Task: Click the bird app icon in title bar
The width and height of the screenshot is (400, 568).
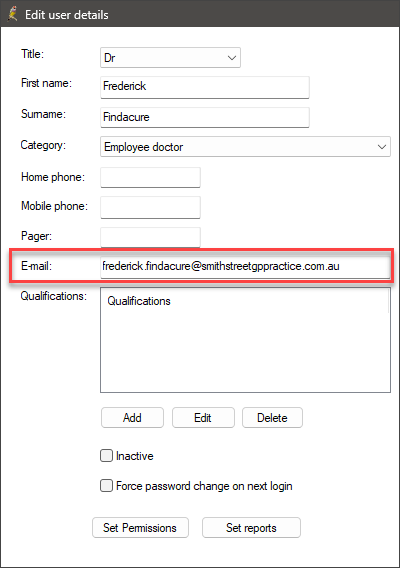Action: (x=12, y=14)
